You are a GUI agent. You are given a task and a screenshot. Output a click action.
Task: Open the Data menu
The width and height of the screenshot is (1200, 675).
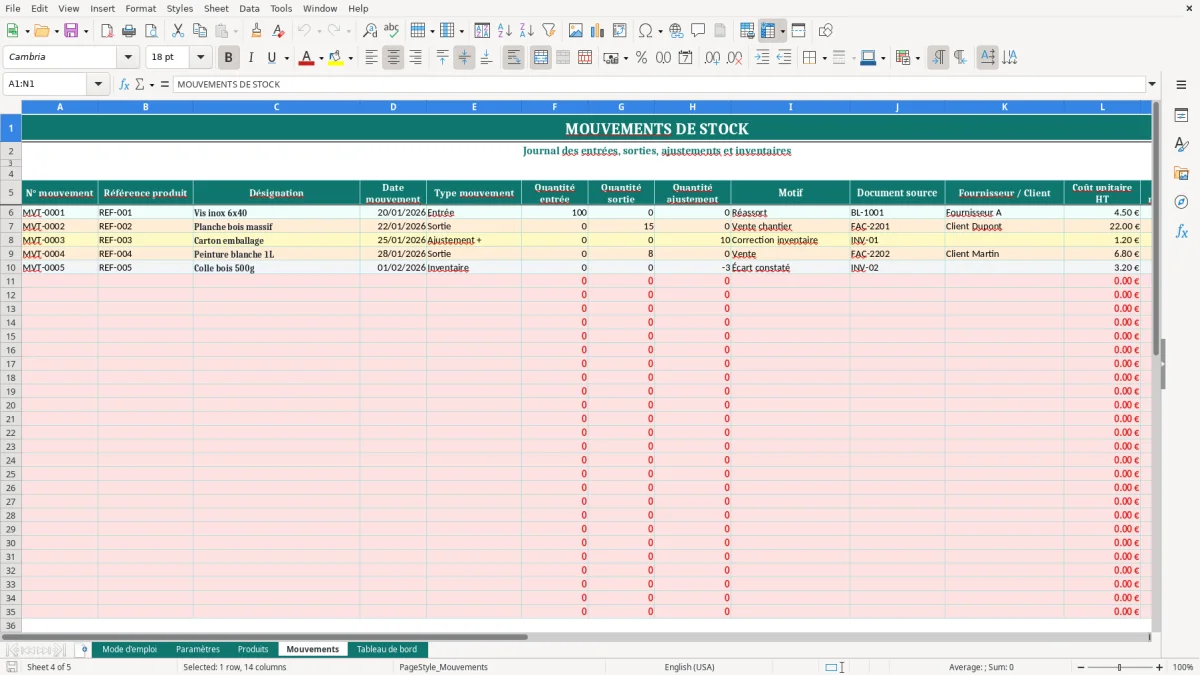(249, 8)
